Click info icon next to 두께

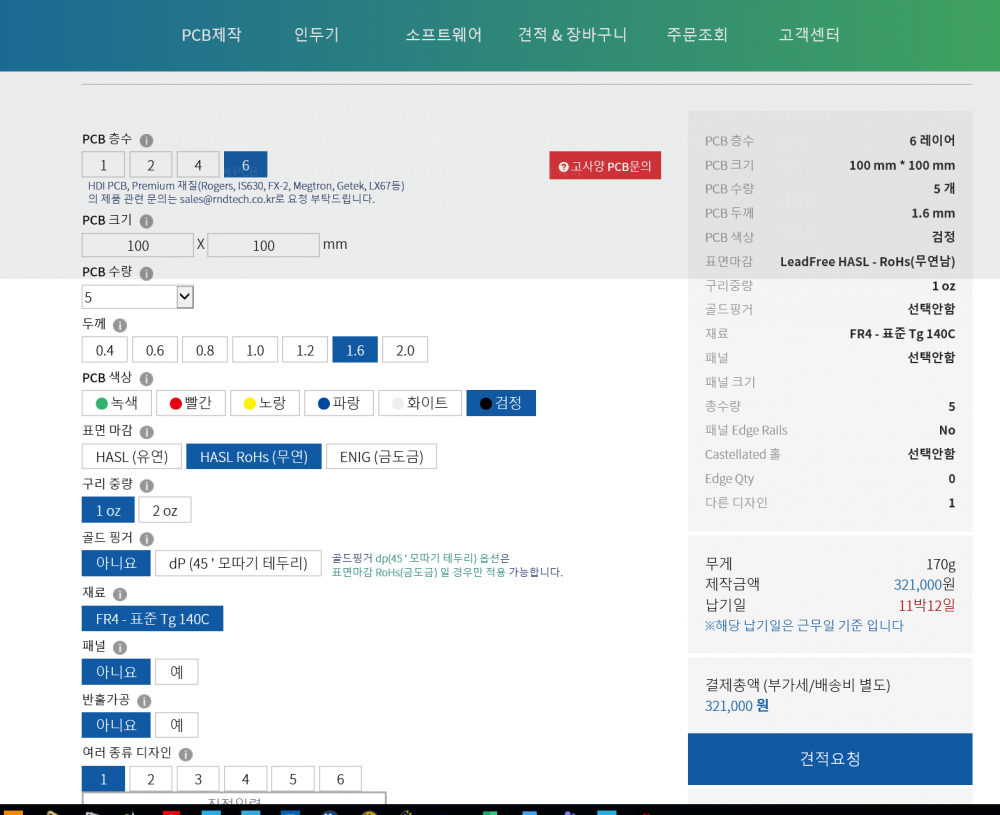(120, 325)
